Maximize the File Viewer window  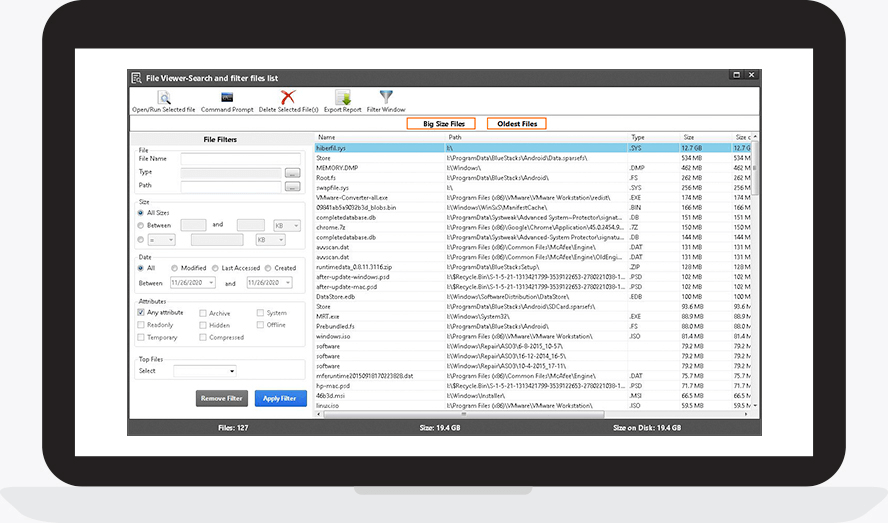(736, 75)
